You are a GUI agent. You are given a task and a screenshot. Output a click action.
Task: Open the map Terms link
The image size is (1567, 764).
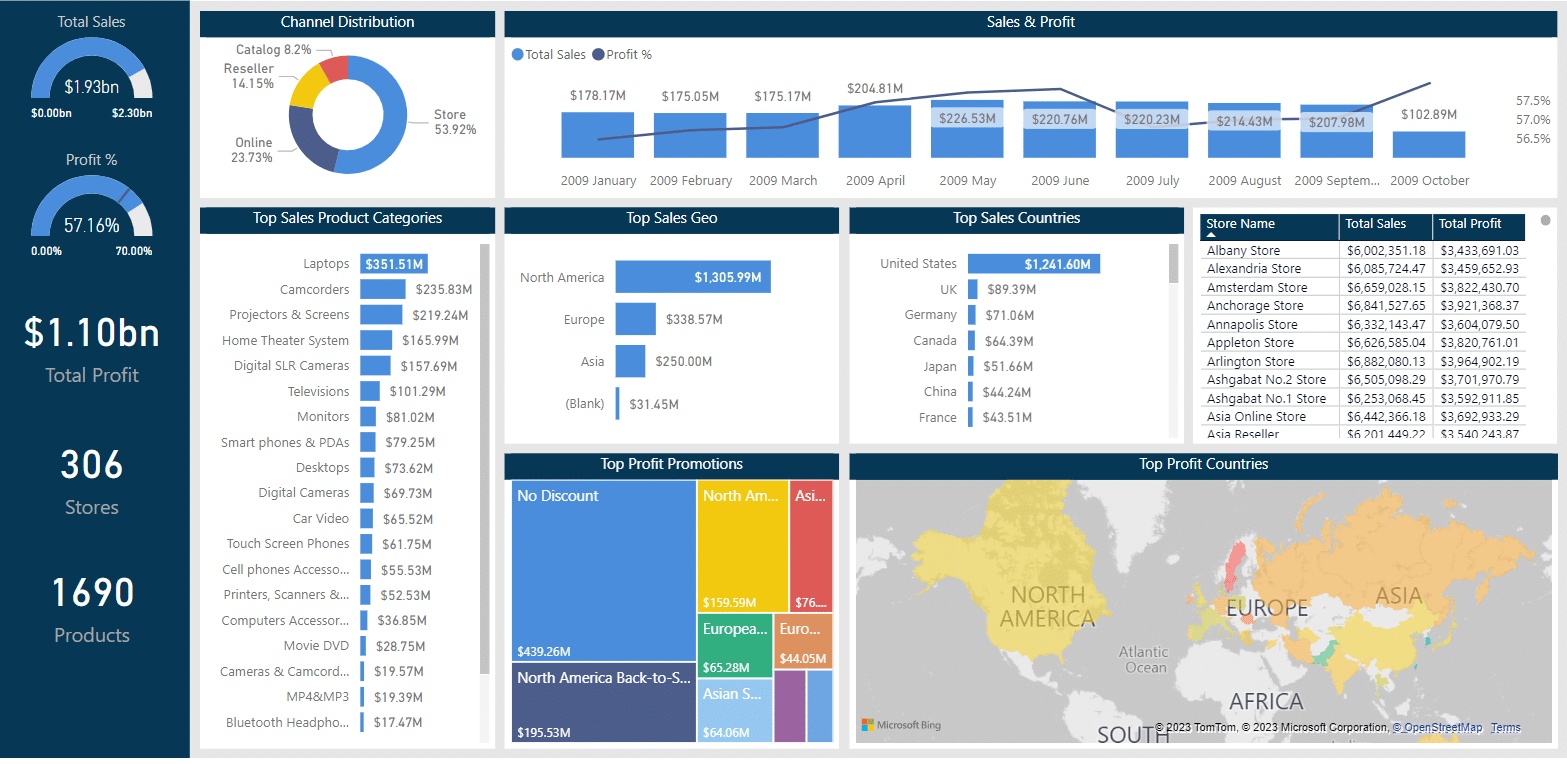pos(1505,727)
